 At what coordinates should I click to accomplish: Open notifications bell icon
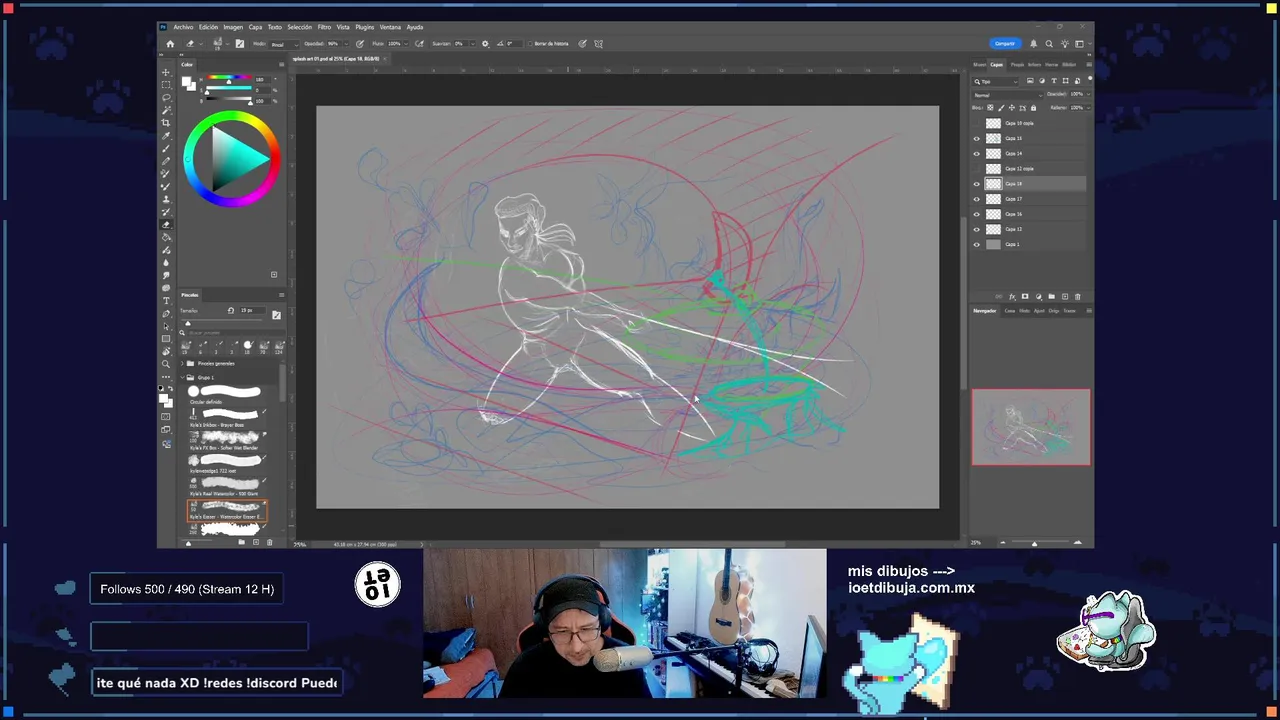point(1033,44)
